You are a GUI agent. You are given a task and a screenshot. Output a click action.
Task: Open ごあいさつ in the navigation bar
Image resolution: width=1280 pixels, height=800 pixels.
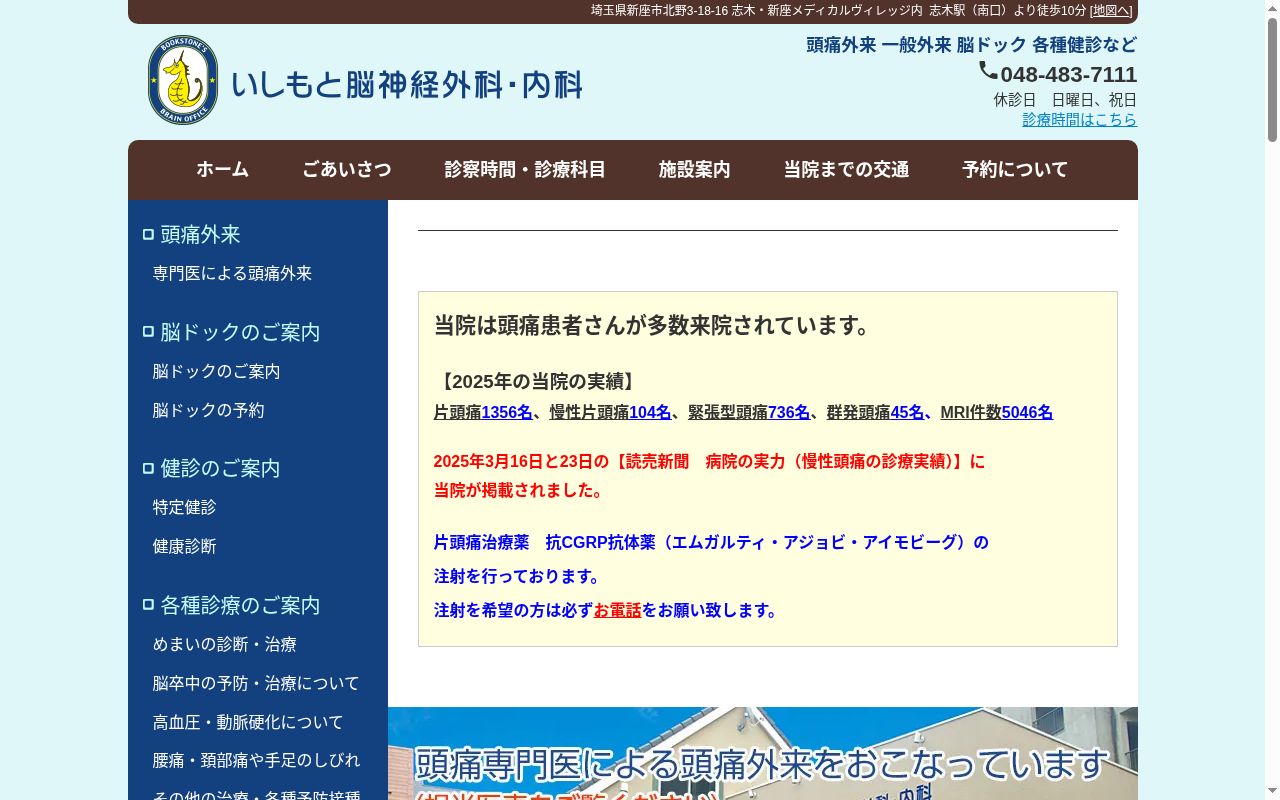coord(347,170)
